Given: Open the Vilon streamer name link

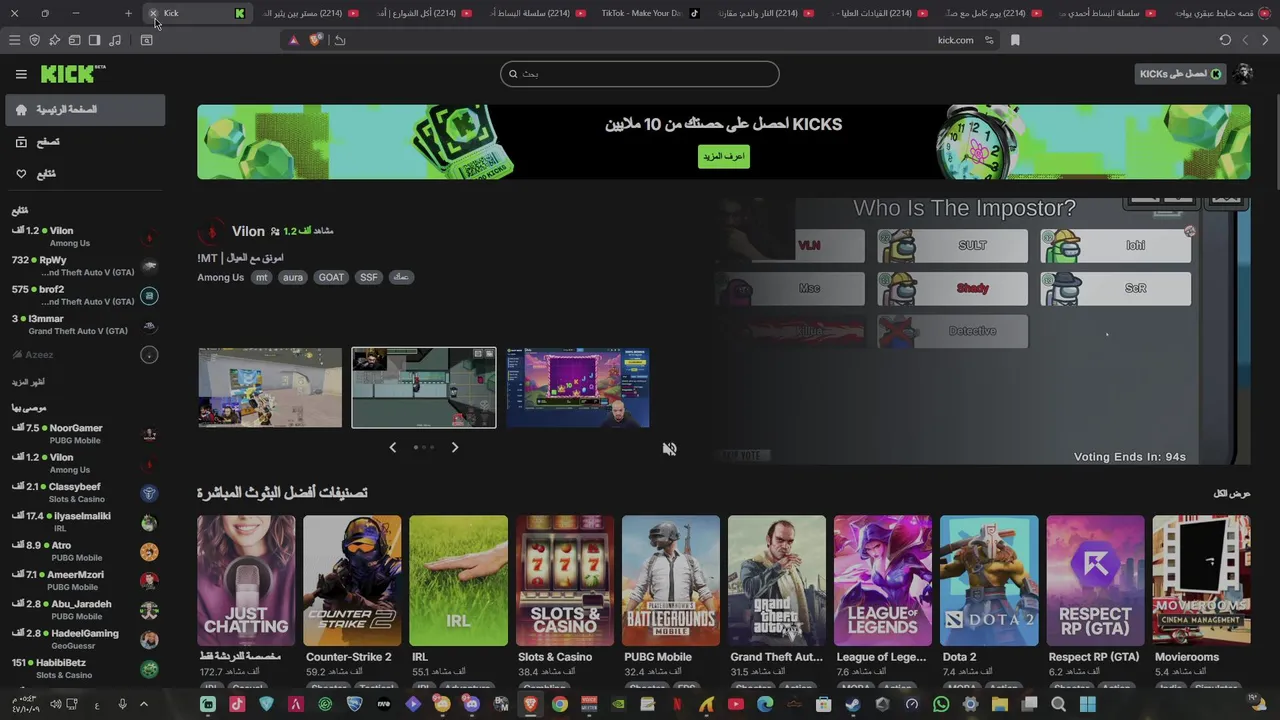Looking at the screenshot, I should 248,231.
